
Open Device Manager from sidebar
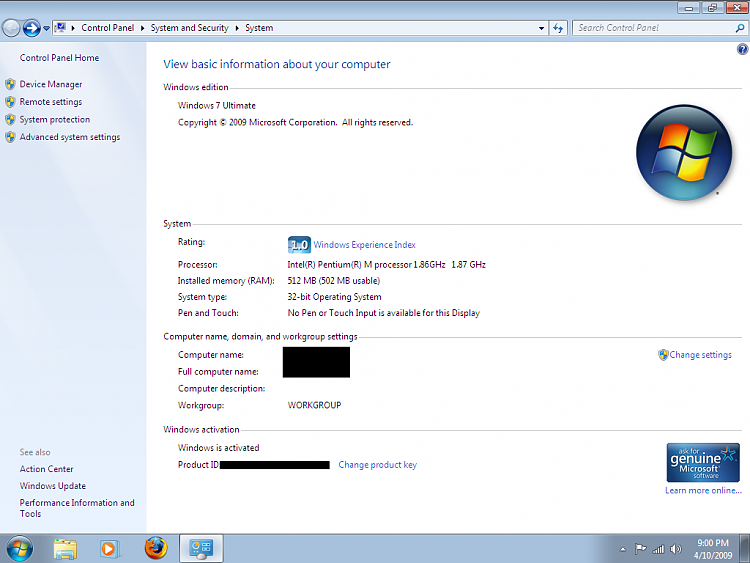(x=51, y=84)
